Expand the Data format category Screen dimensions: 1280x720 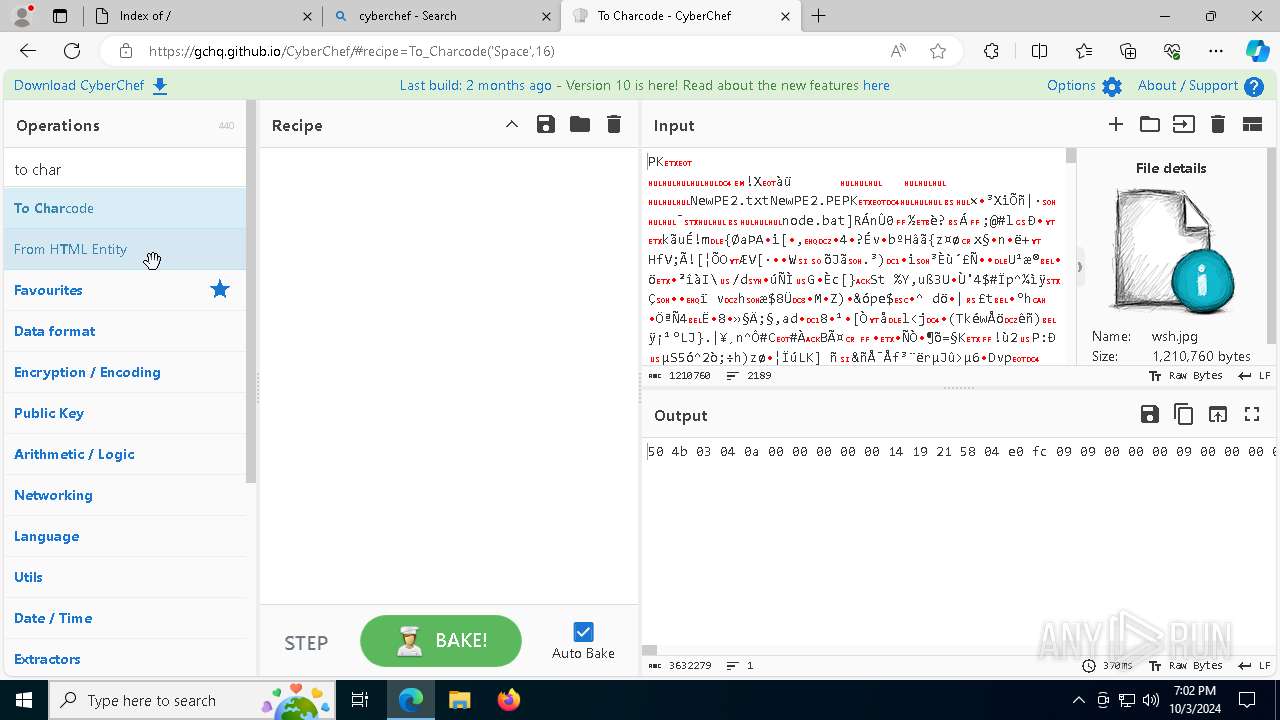coord(125,331)
